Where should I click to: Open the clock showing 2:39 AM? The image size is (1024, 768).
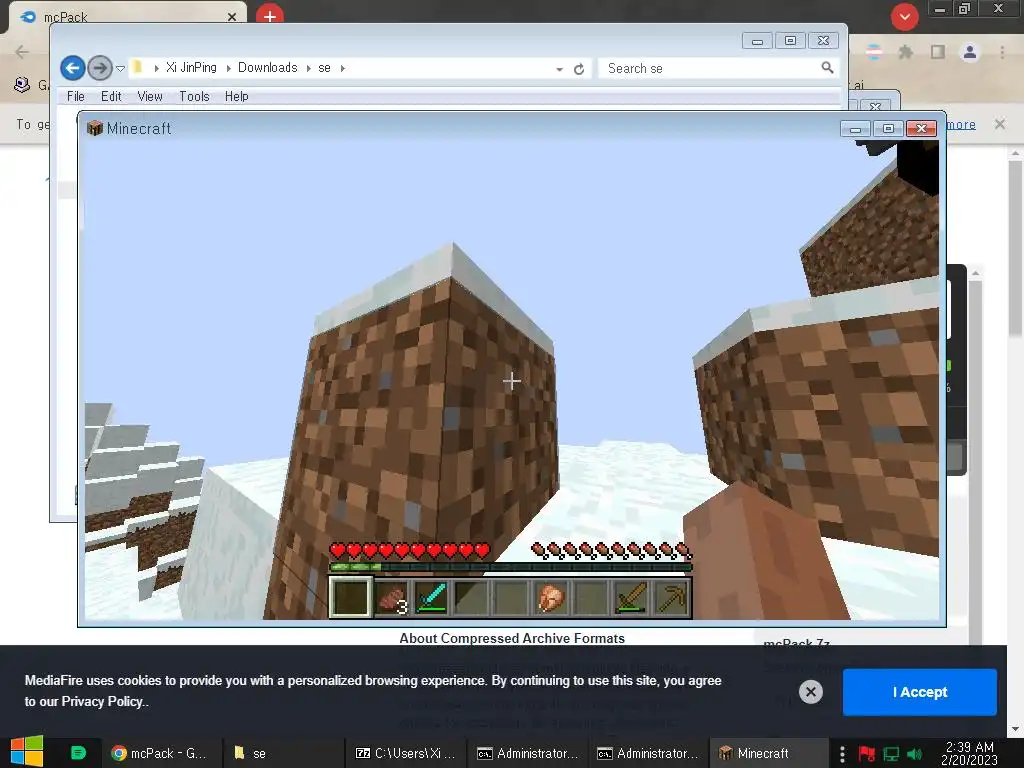(x=970, y=754)
